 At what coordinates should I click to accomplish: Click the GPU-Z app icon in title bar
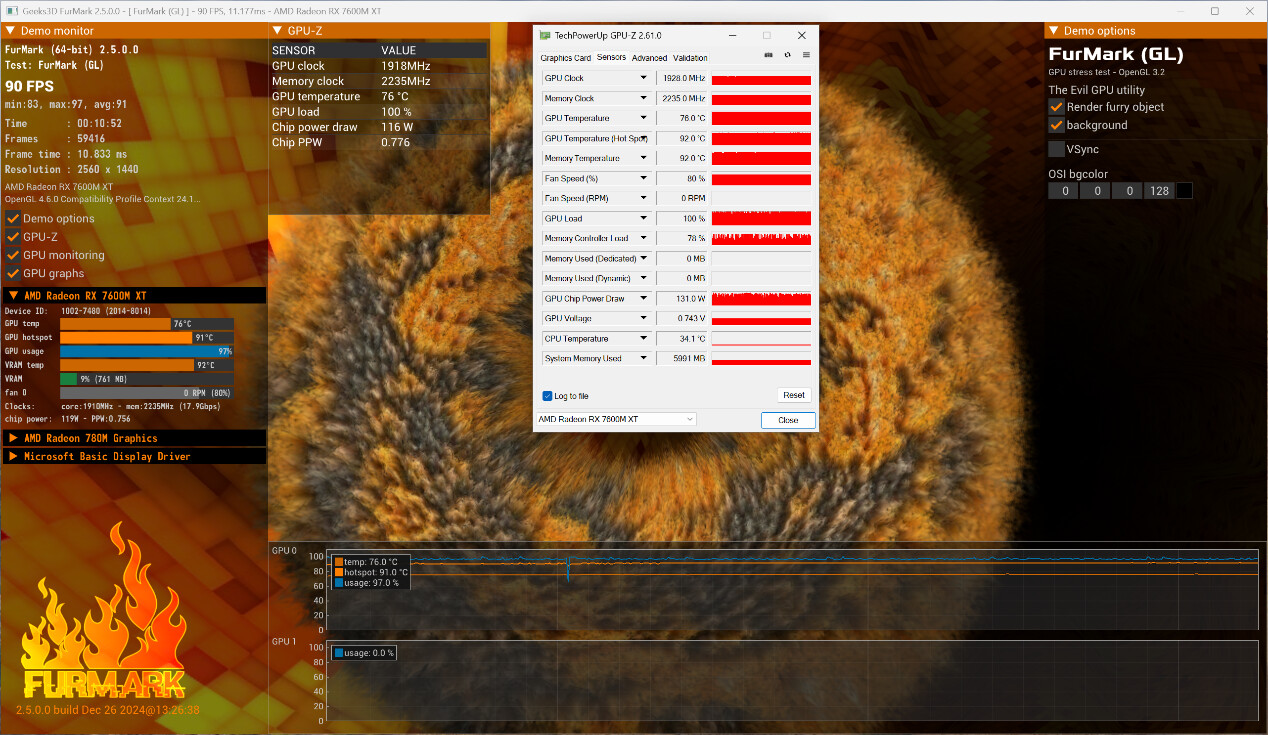(x=545, y=35)
